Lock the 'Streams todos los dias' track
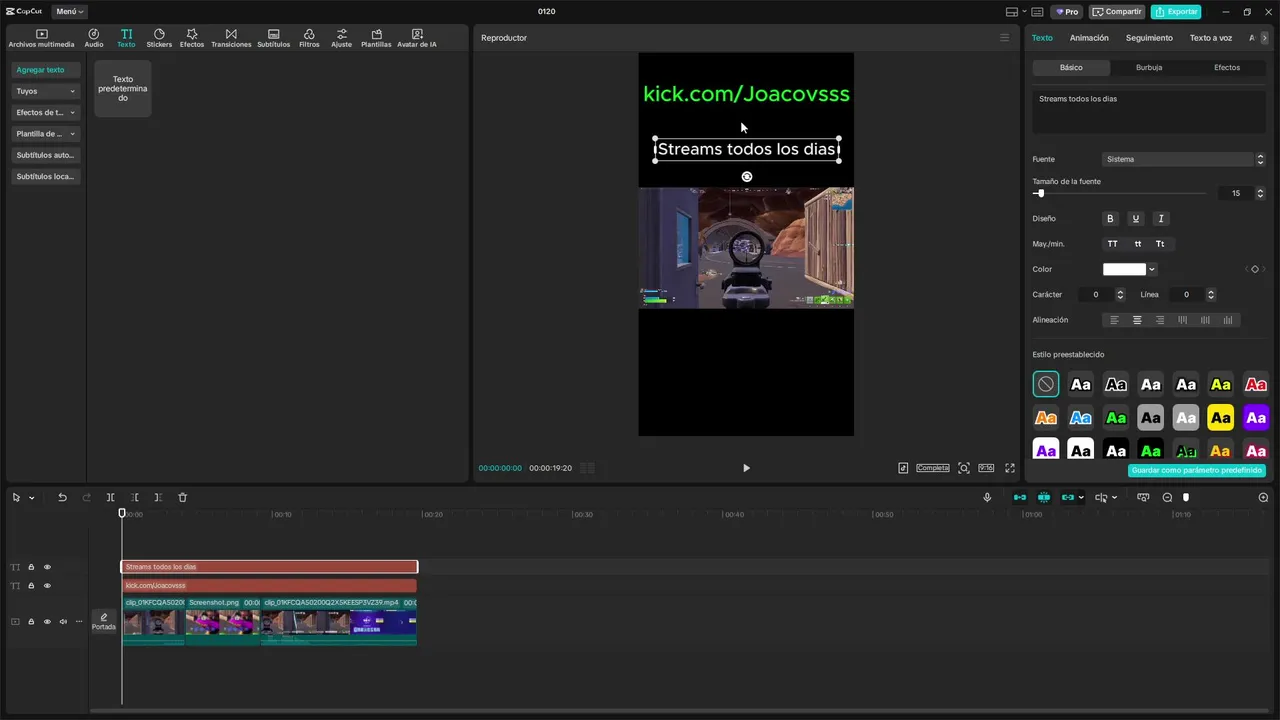 coord(31,567)
